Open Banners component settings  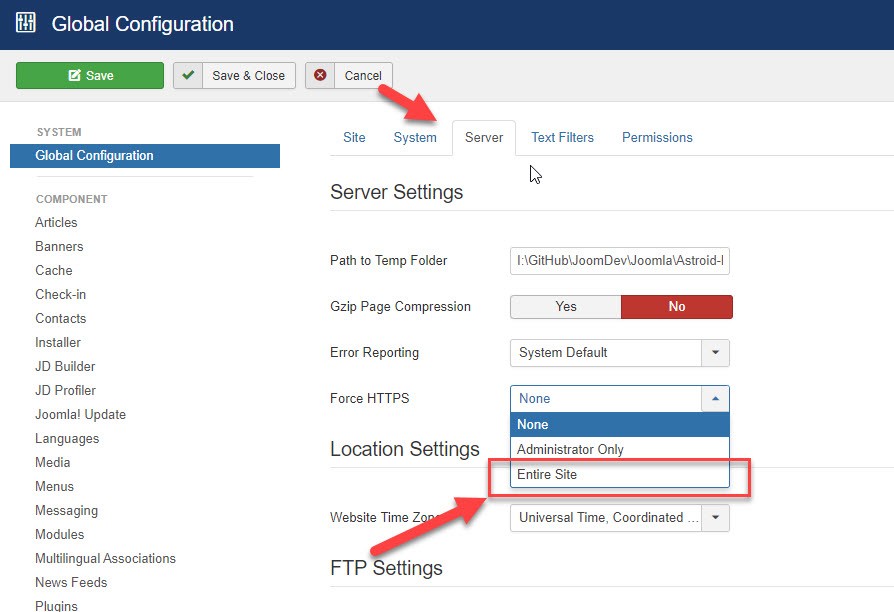click(x=59, y=246)
